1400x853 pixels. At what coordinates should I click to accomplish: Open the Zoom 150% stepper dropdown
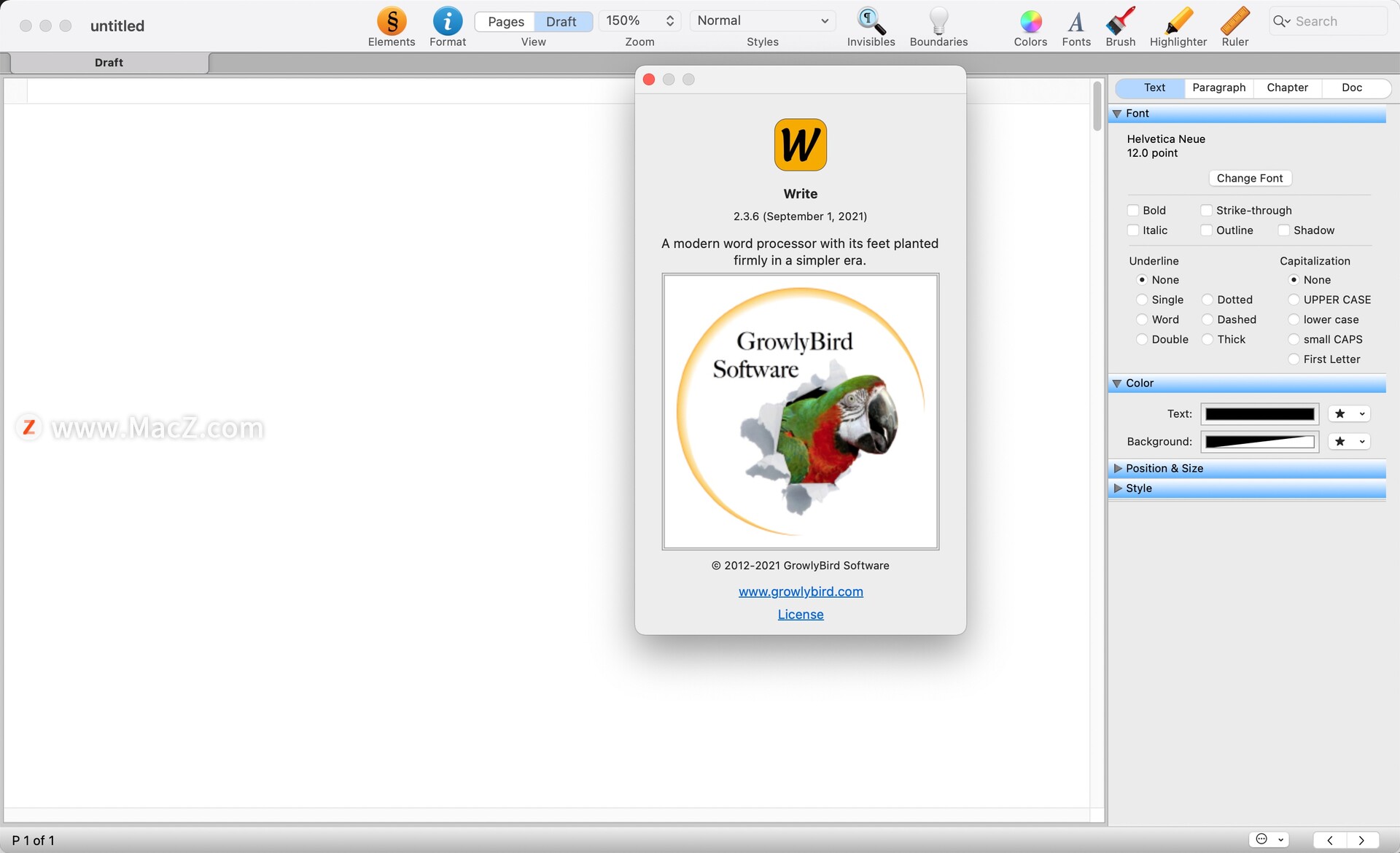tap(640, 21)
